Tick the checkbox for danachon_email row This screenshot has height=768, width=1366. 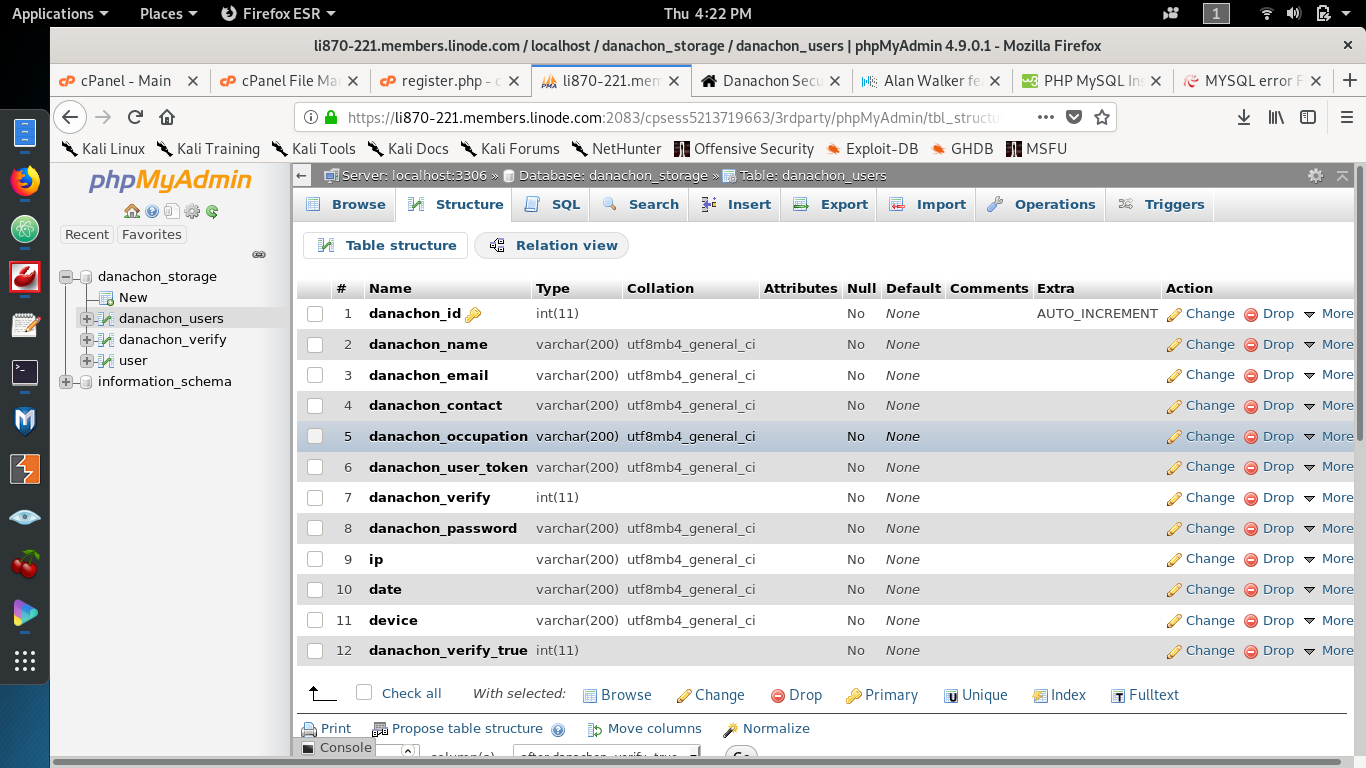[x=315, y=375]
